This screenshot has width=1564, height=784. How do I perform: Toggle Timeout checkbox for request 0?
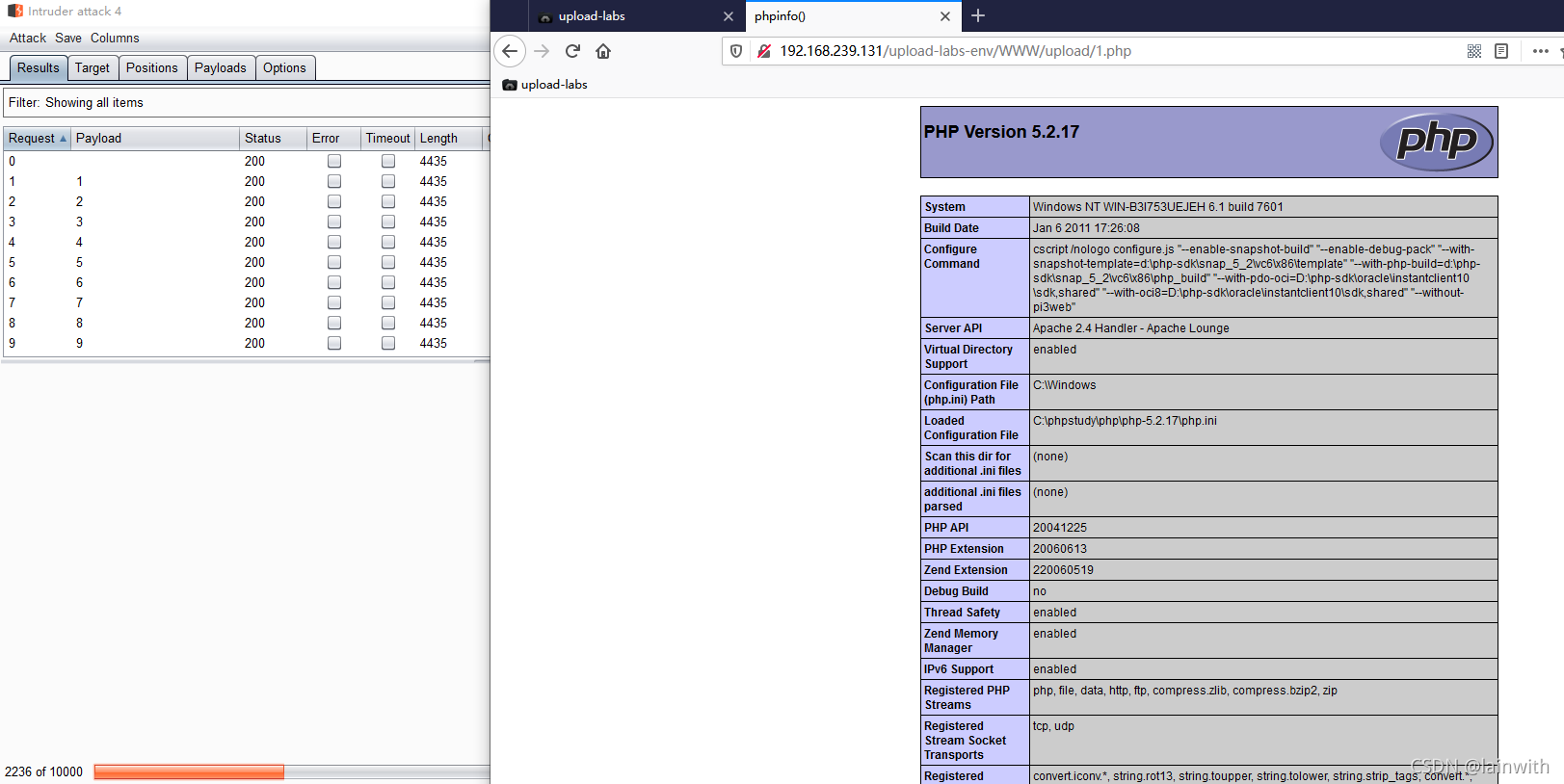388,162
